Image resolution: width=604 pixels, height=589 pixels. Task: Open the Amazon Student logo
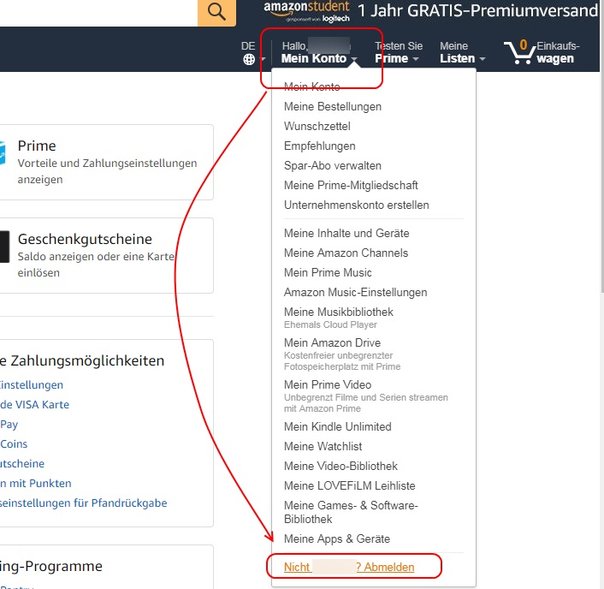coord(307,12)
